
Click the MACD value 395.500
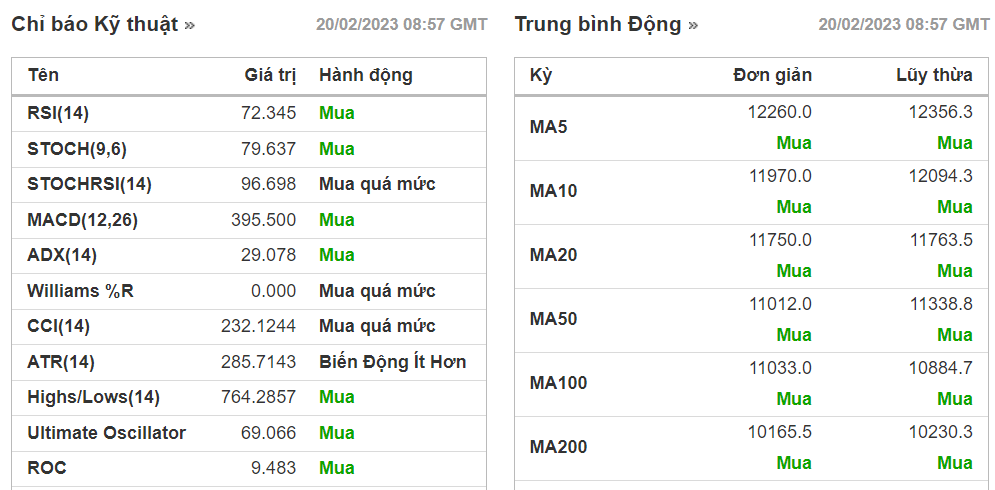(x=264, y=220)
